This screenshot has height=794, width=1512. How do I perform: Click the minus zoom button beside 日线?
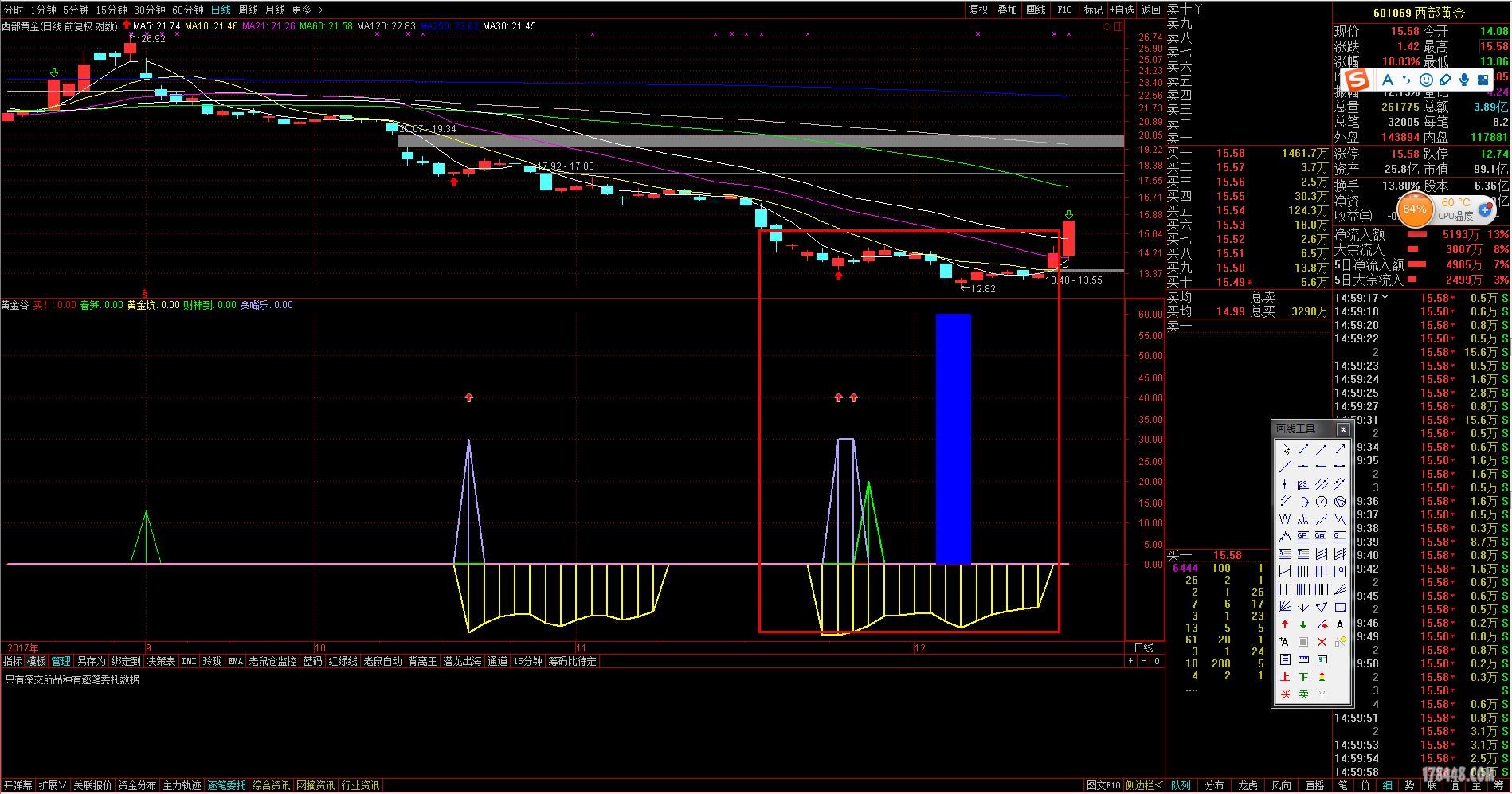click(x=1144, y=661)
